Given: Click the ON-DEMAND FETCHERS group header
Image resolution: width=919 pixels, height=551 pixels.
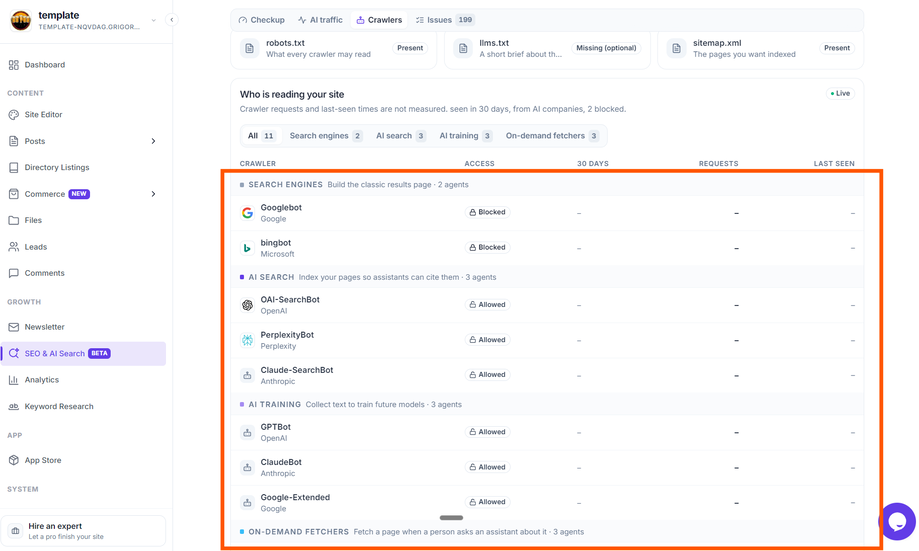Looking at the screenshot, I should tap(547, 532).
